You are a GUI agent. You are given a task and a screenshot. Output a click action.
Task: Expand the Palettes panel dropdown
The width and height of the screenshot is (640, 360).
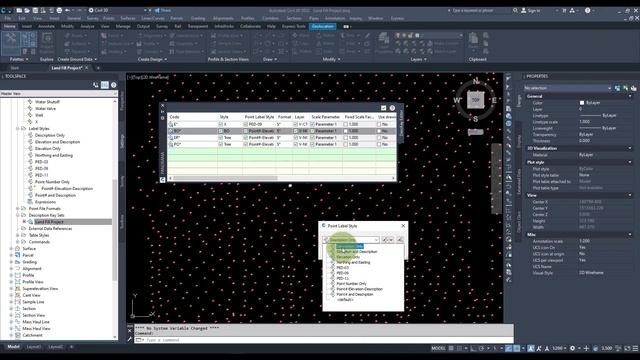[19, 60]
